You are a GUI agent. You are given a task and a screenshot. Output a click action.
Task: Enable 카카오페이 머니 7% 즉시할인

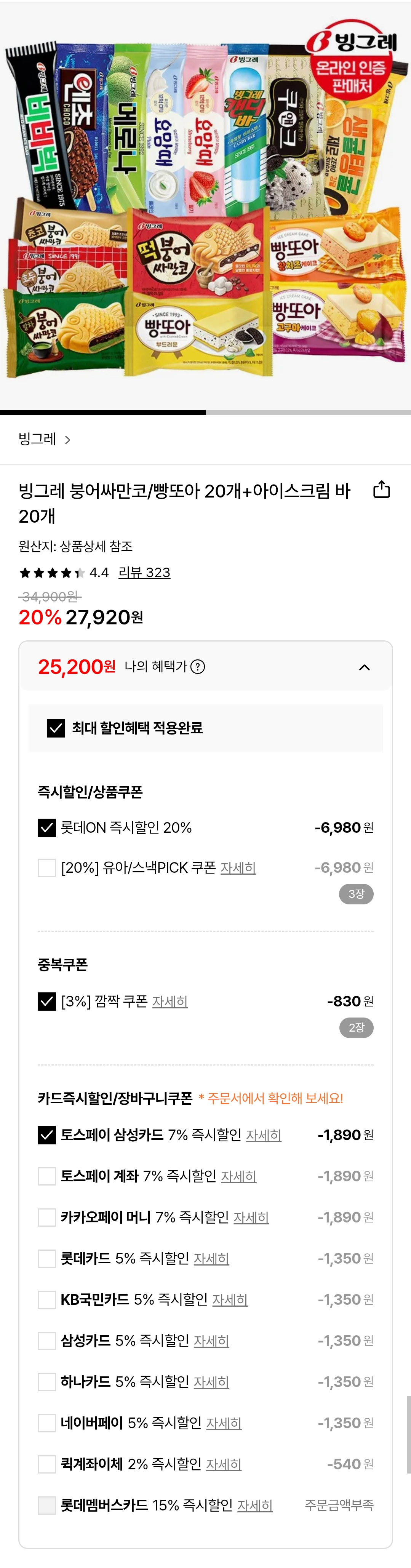47,1217
